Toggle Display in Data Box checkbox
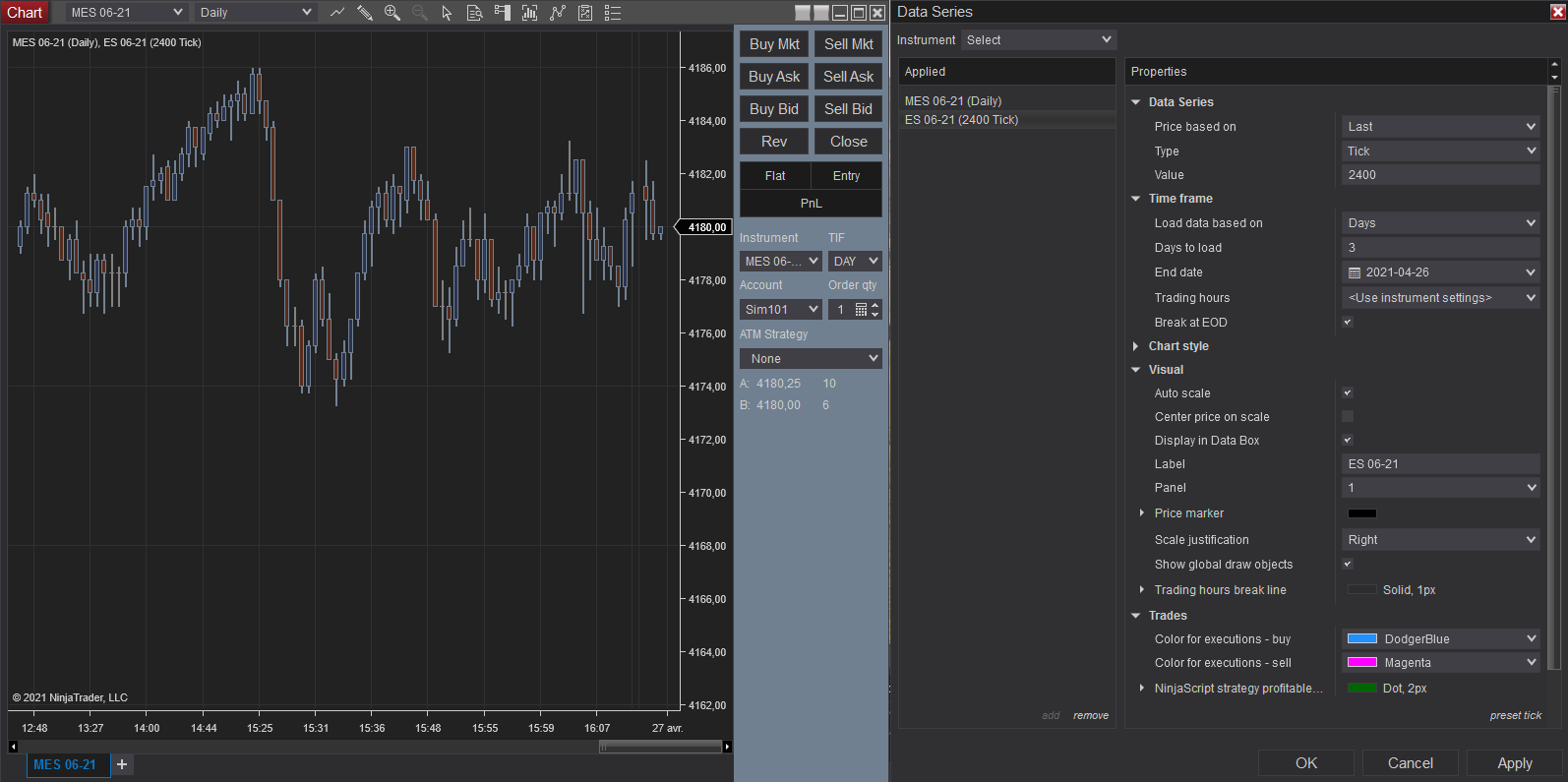 point(1348,441)
